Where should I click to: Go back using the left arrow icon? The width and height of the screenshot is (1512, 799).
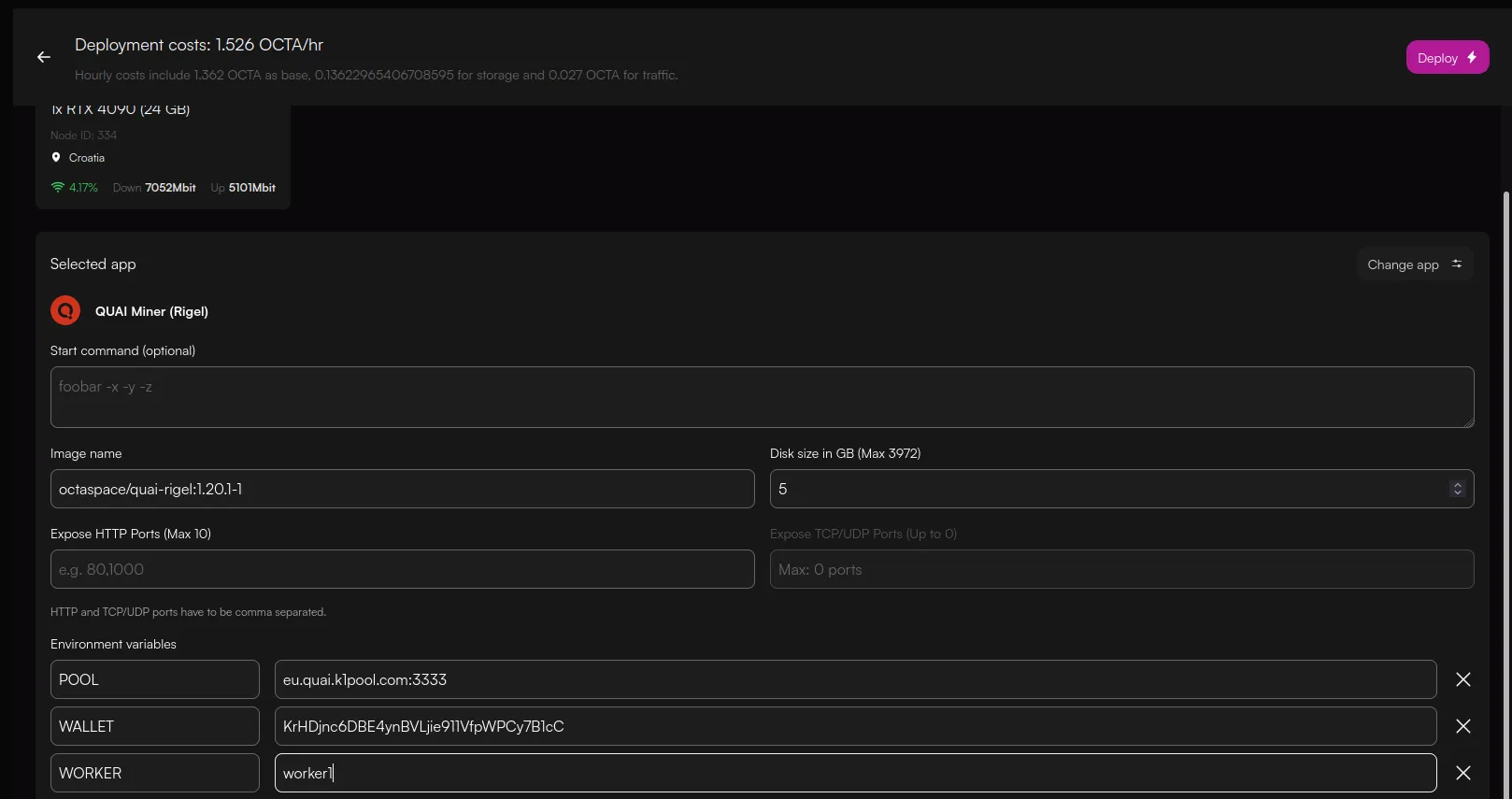click(x=44, y=57)
